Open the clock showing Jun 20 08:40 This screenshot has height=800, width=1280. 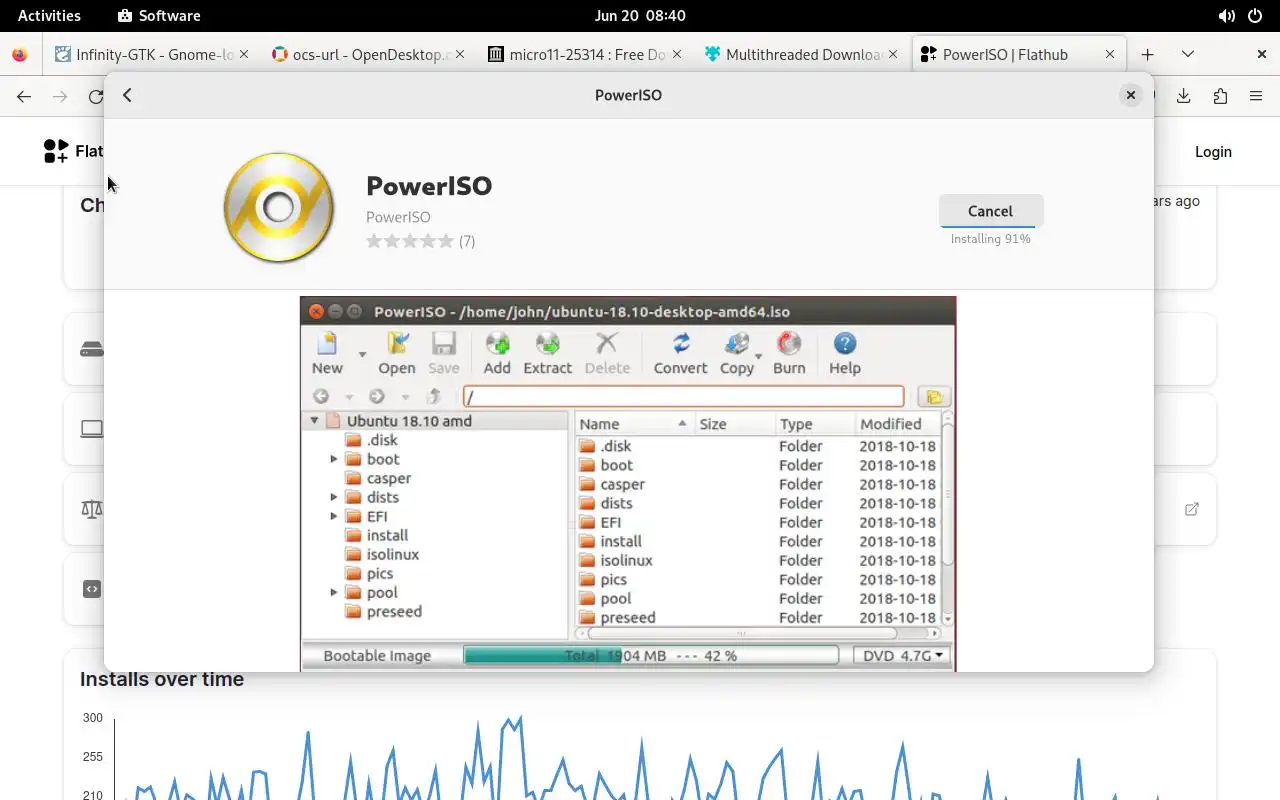[640, 16]
